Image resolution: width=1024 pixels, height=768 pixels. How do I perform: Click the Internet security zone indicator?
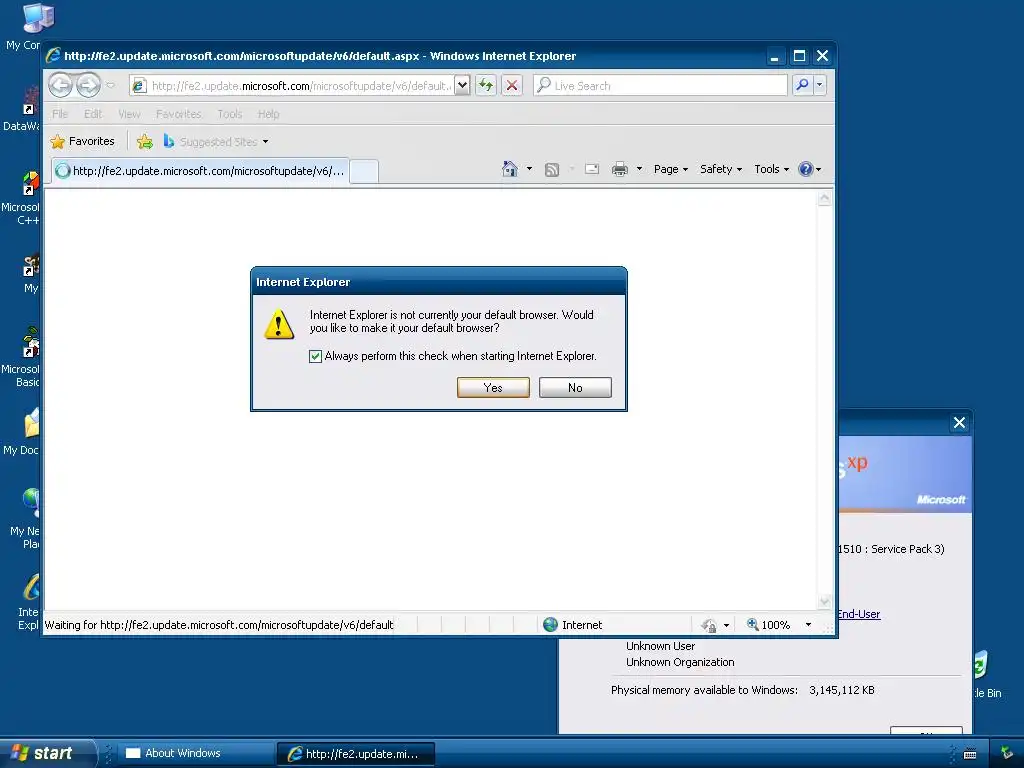click(x=573, y=625)
